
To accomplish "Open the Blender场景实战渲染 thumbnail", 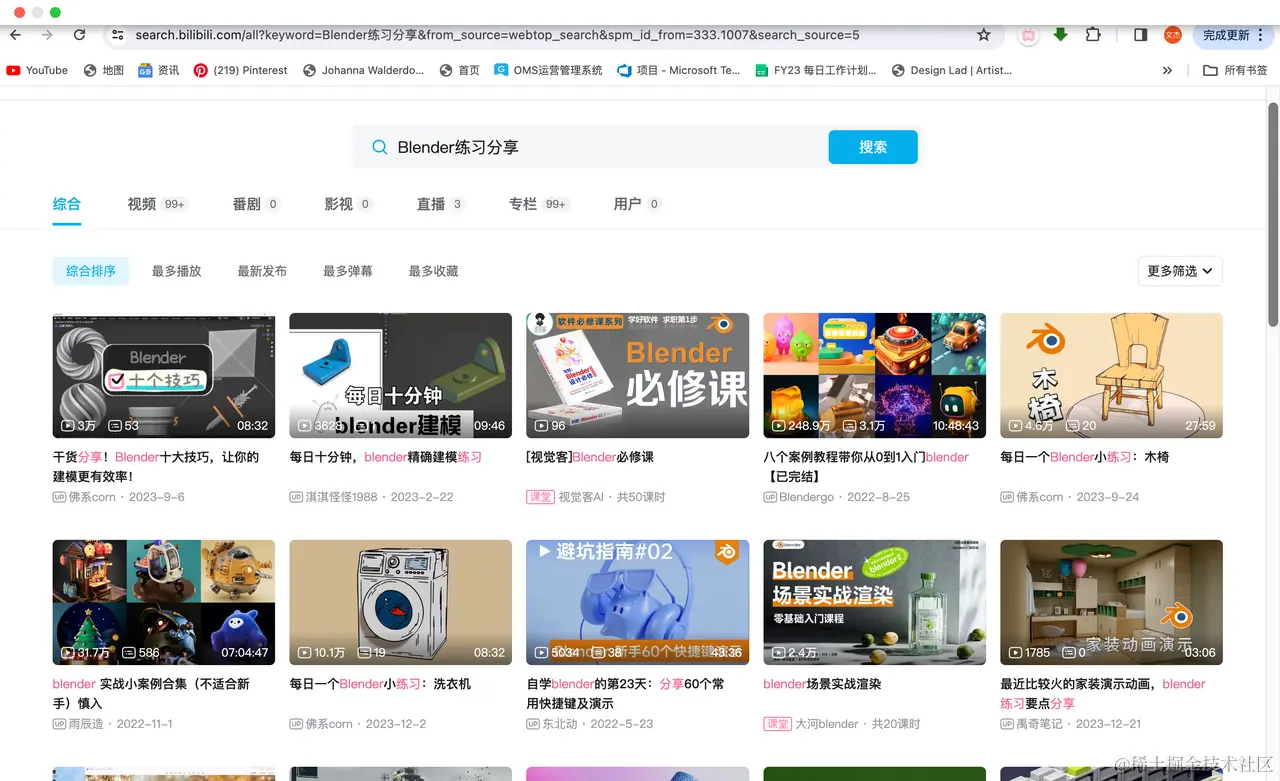I will [x=874, y=602].
